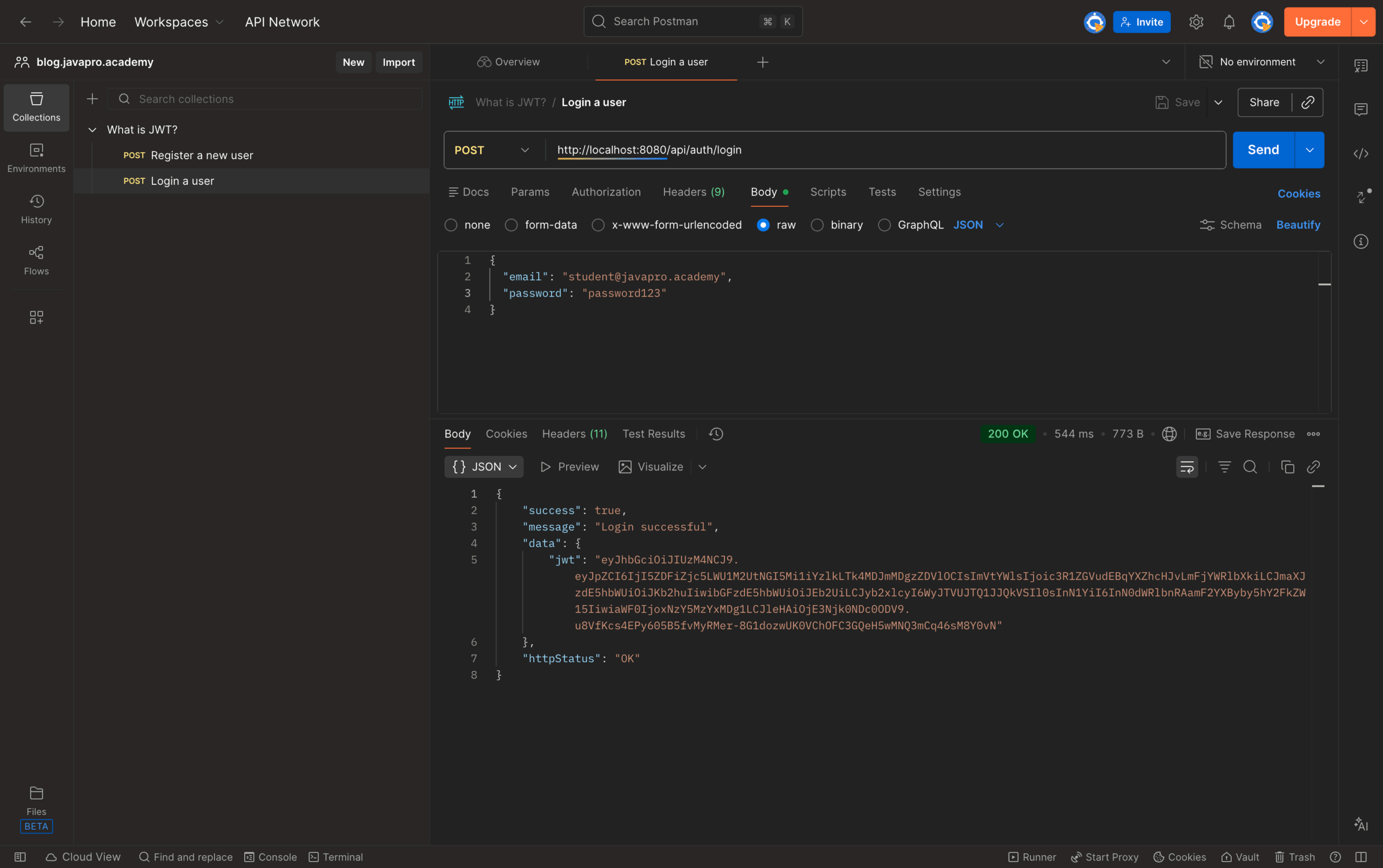
Task: Open the response Headers (11) tab
Action: (574, 434)
